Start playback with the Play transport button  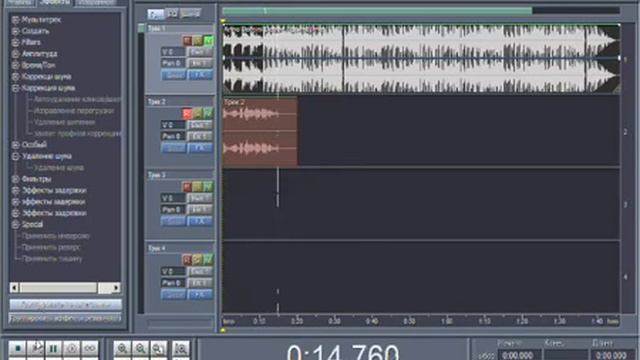coord(36,349)
